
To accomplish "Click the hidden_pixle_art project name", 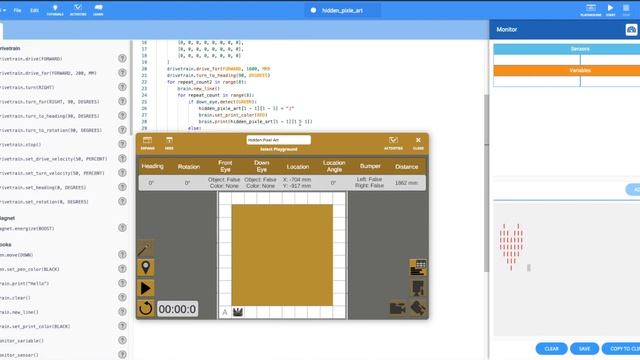I will pyautogui.click(x=342, y=10).
